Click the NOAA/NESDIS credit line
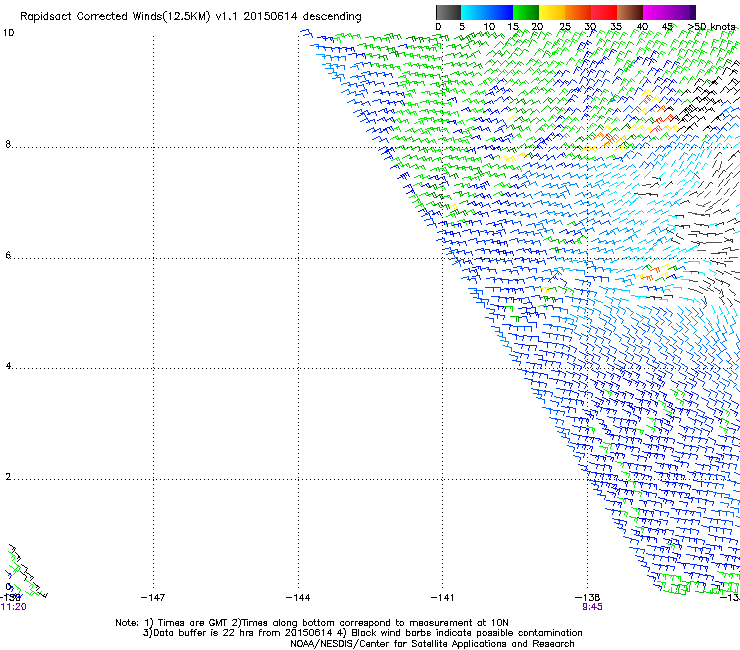The image size is (740, 650). [432, 644]
